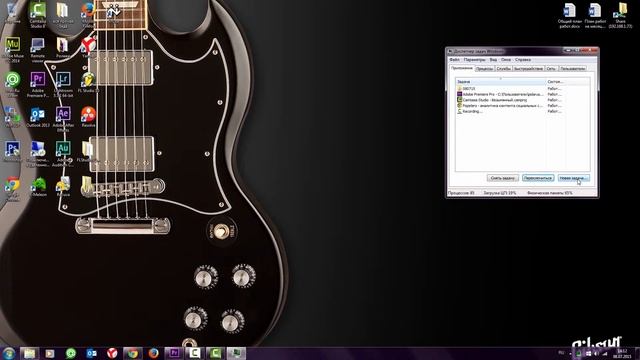Open the Справка menu in Task Manager

click(523, 60)
